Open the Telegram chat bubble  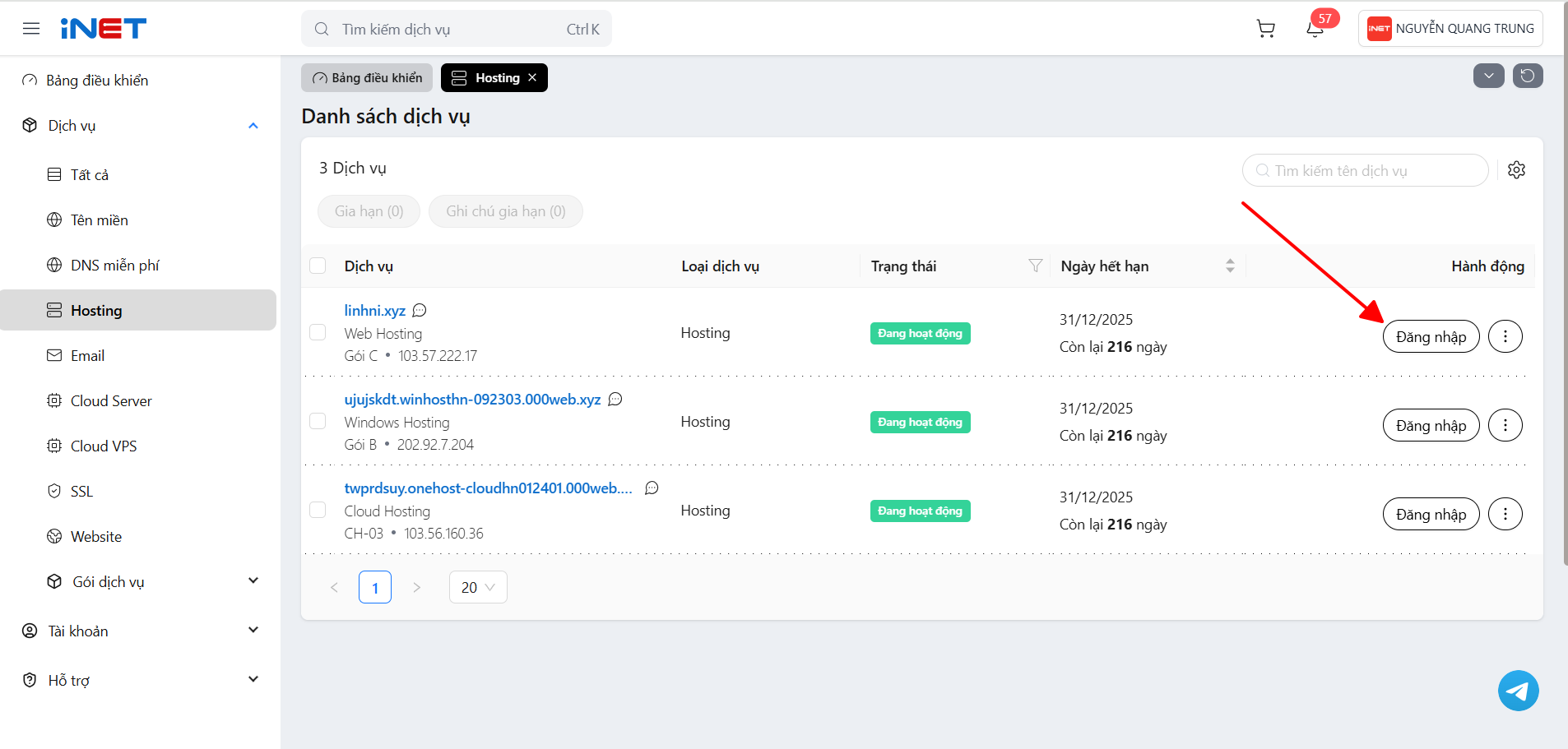(1518, 691)
